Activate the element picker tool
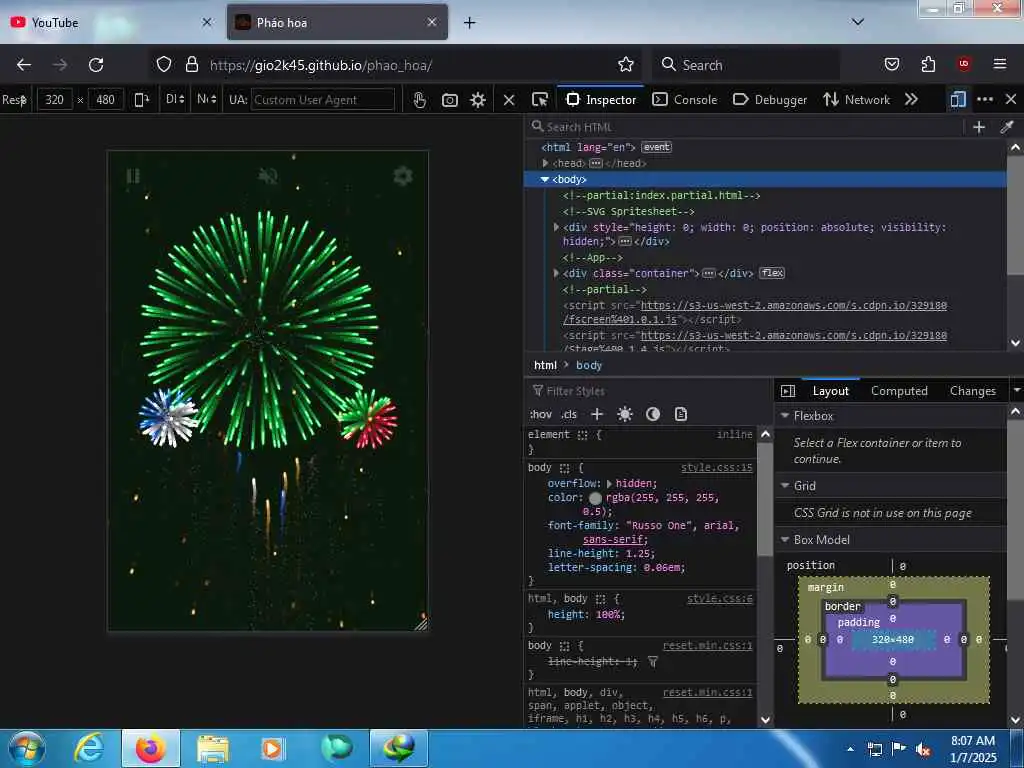1024x768 pixels. point(540,99)
